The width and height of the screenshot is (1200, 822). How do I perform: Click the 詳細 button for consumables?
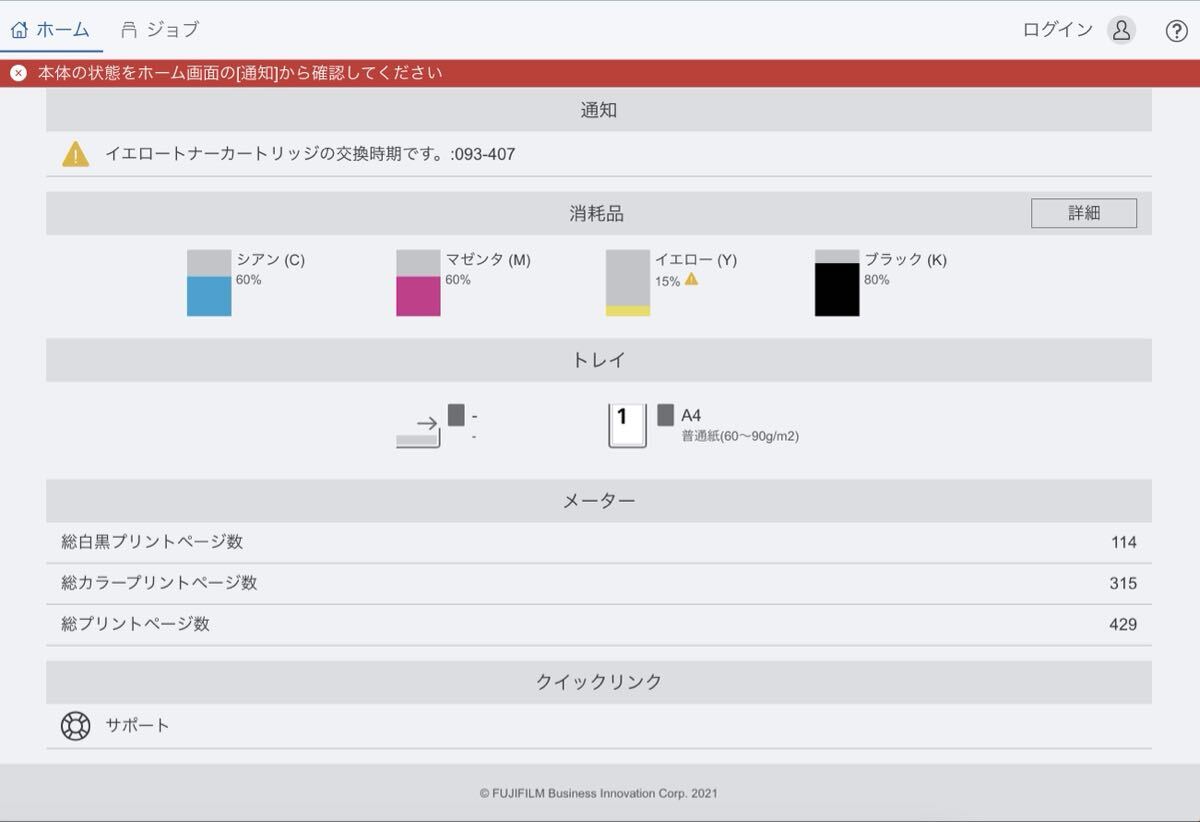click(x=1083, y=213)
